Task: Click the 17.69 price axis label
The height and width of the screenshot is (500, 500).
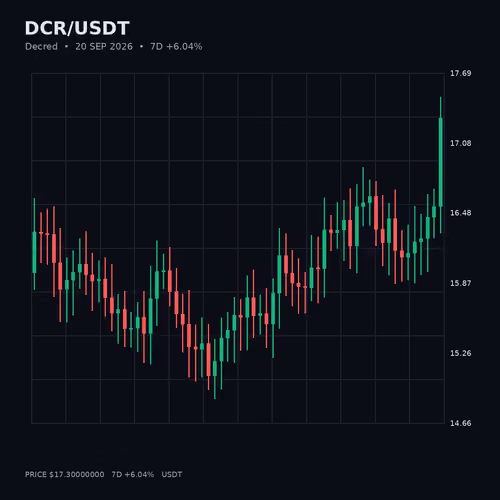Action: point(461,73)
